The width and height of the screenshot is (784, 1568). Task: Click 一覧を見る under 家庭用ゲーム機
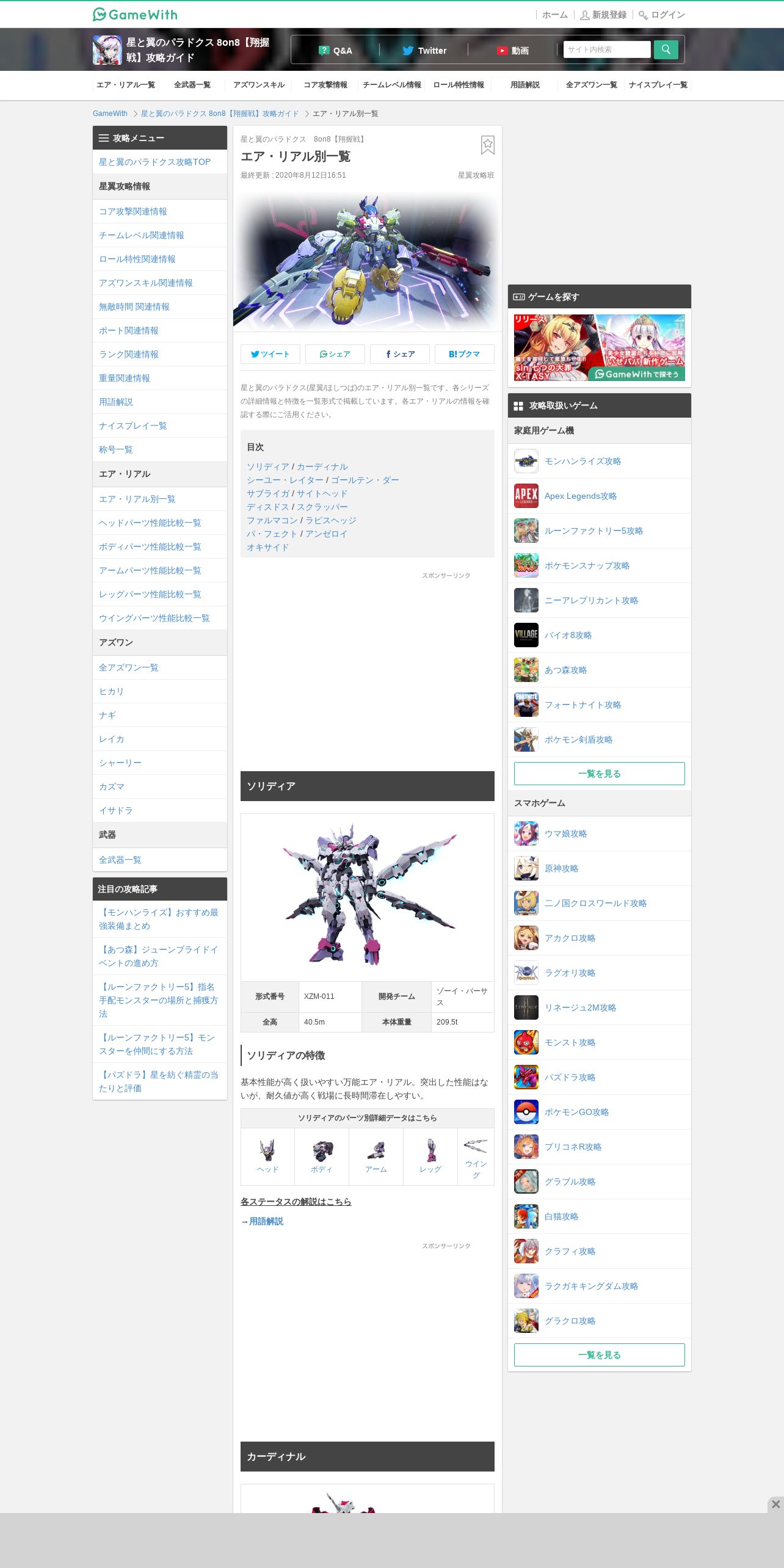tap(600, 774)
